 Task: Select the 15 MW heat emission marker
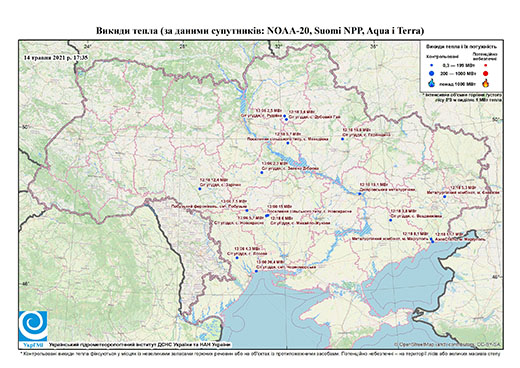coord(267,216)
